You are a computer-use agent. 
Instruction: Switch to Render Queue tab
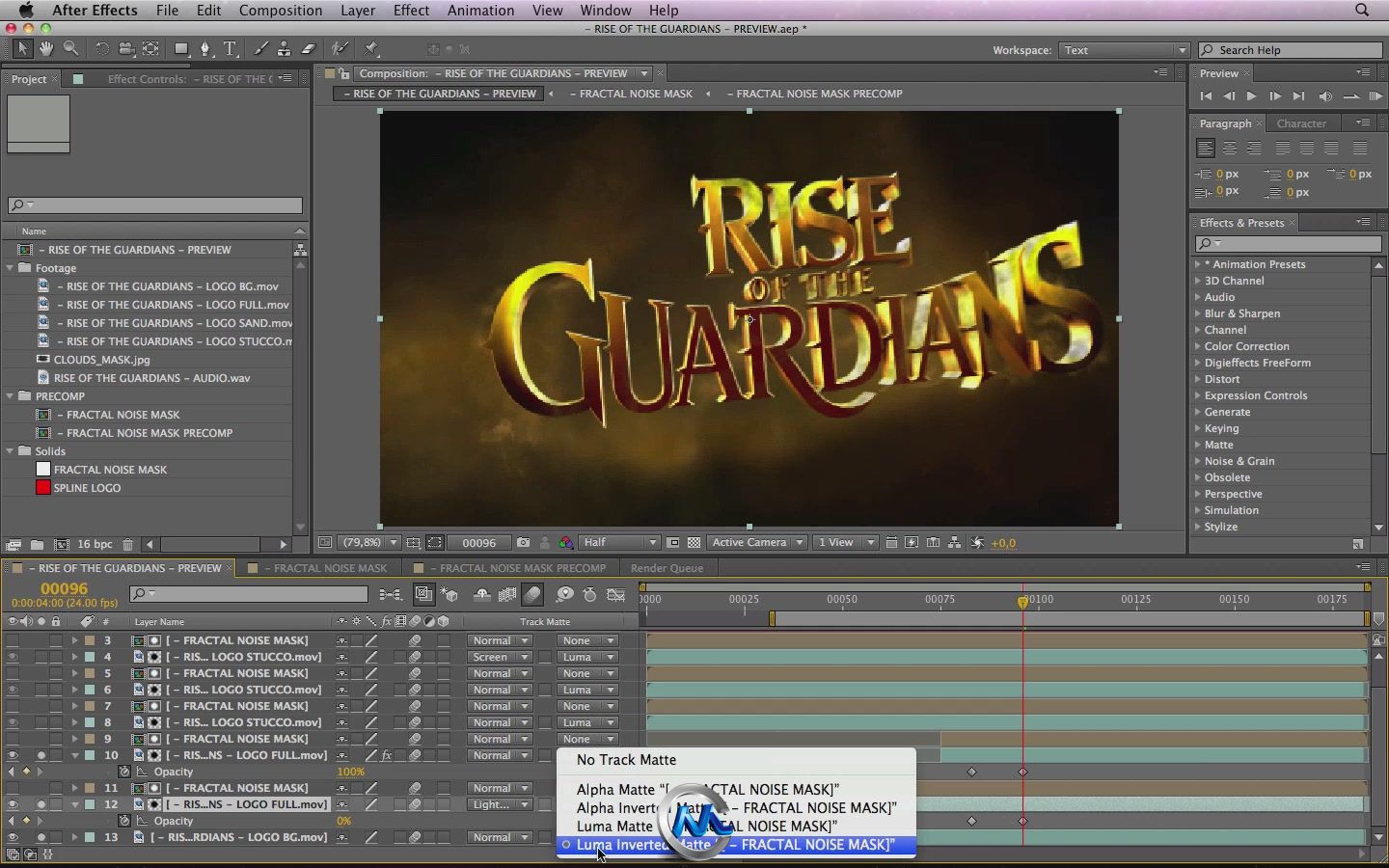[667, 568]
